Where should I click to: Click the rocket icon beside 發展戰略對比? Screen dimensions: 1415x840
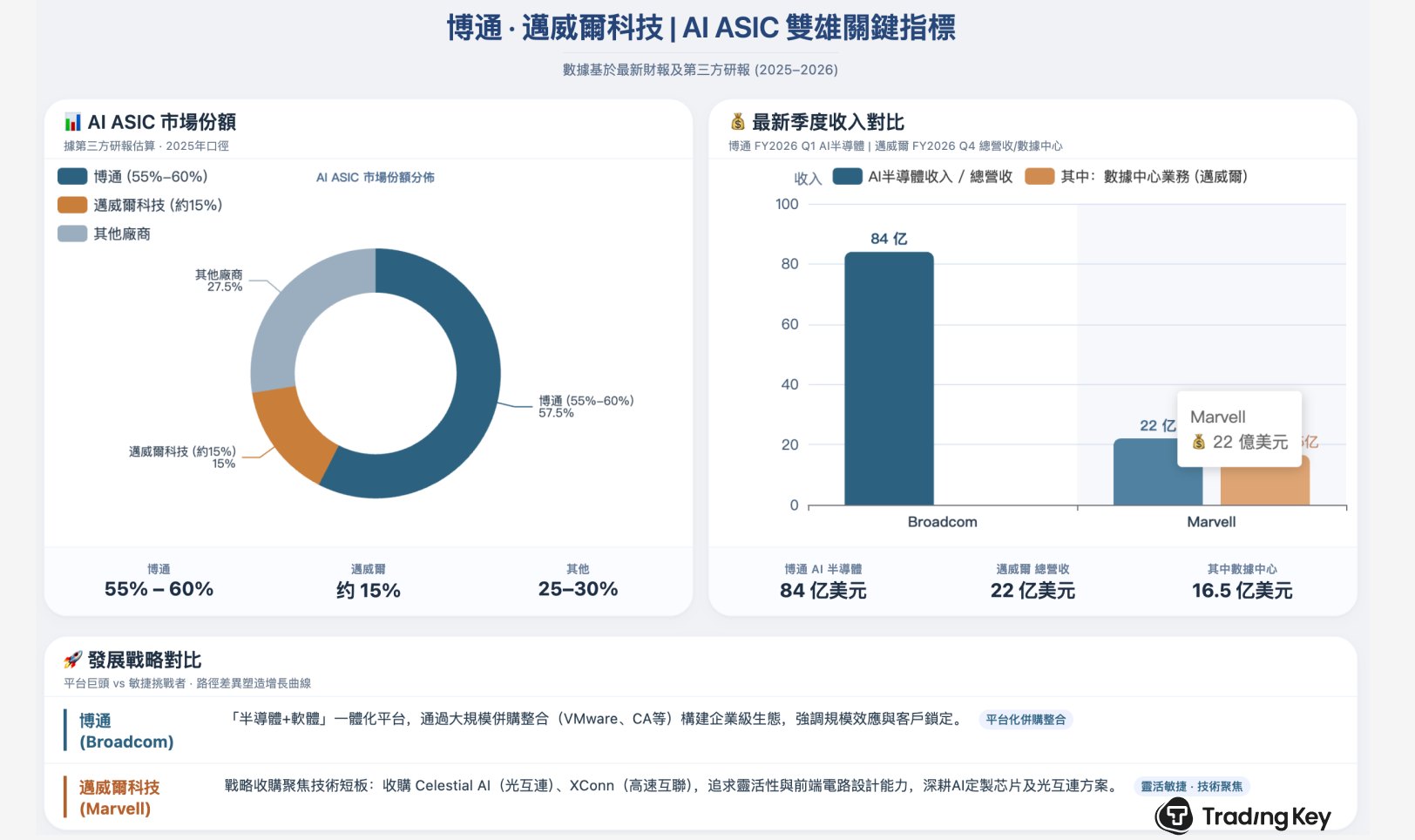(x=72, y=660)
